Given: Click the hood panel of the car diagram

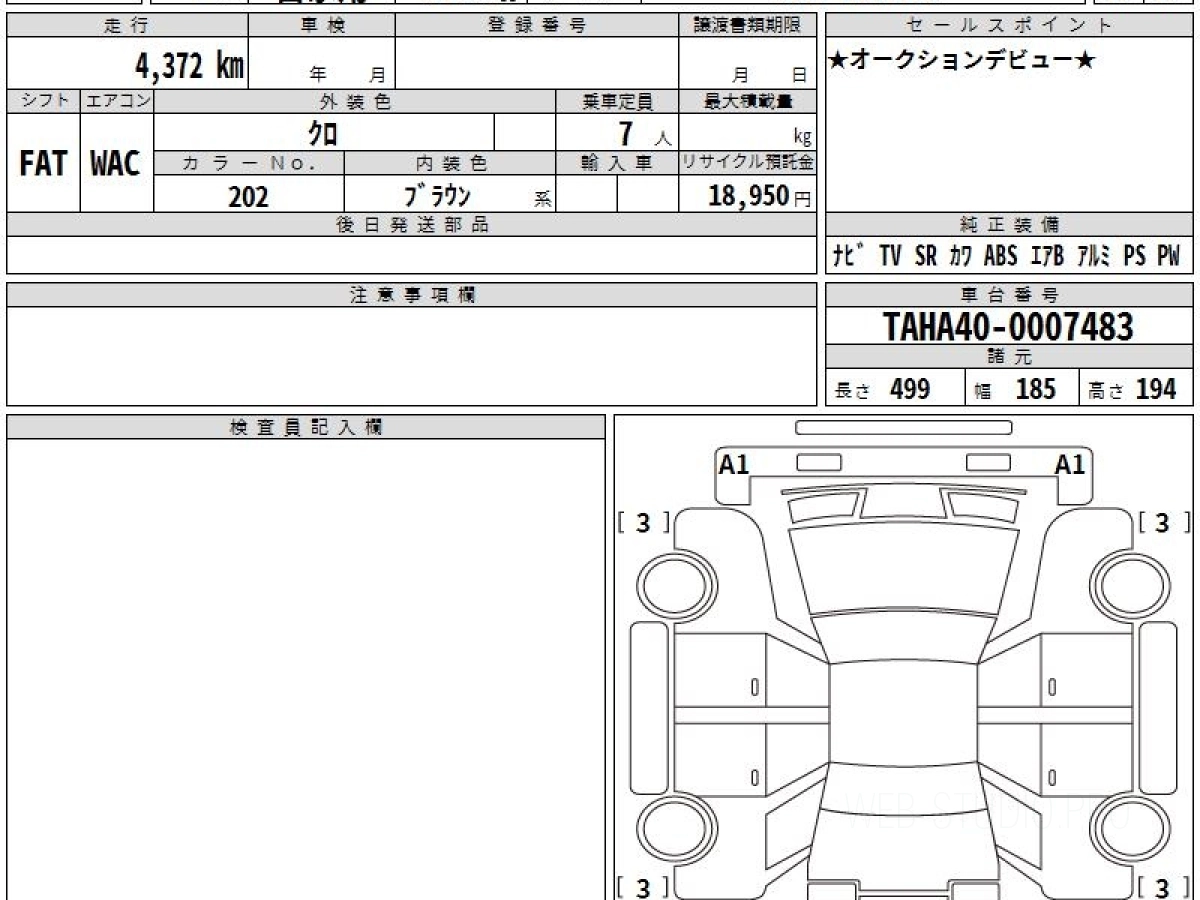Looking at the screenshot, I should [902, 569].
